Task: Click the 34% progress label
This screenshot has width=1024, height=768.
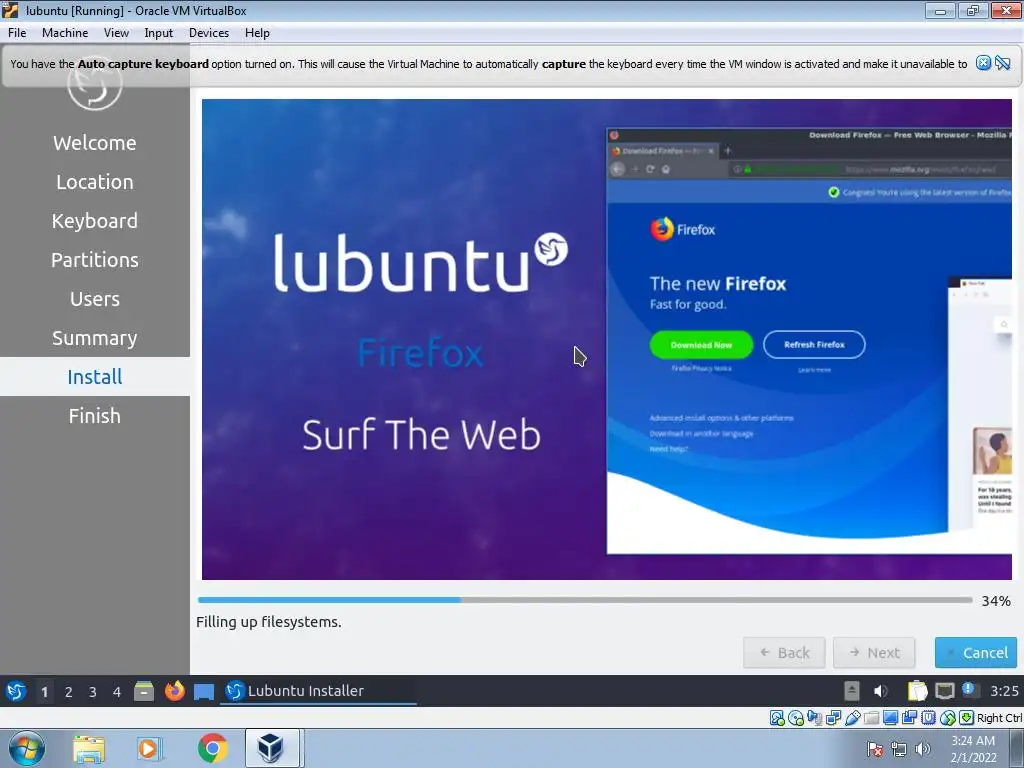Action: [996, 601]
